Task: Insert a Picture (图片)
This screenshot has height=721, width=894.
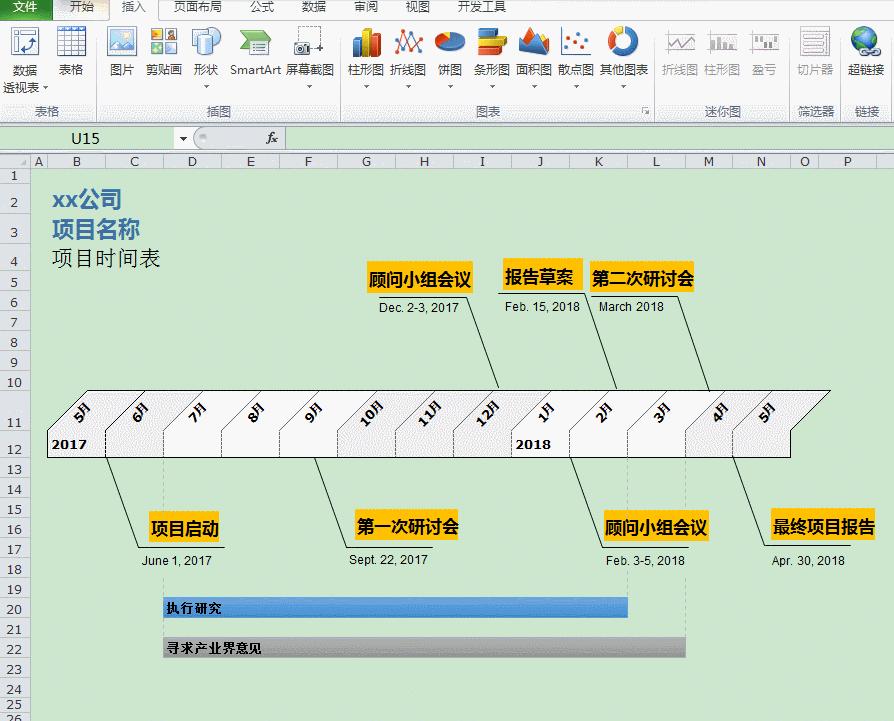Action: point(121,52)
